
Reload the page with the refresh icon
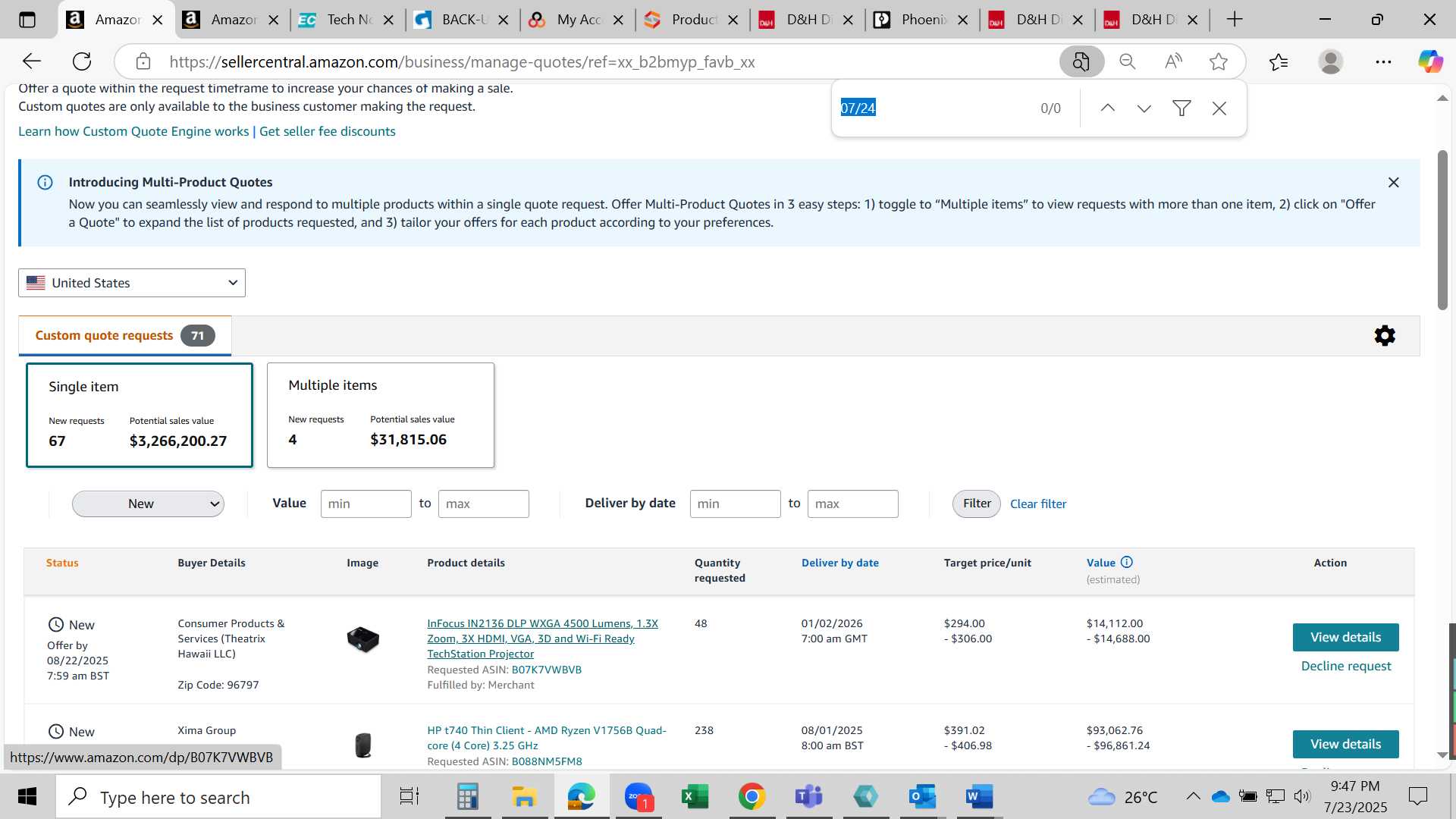coord(82,61)
